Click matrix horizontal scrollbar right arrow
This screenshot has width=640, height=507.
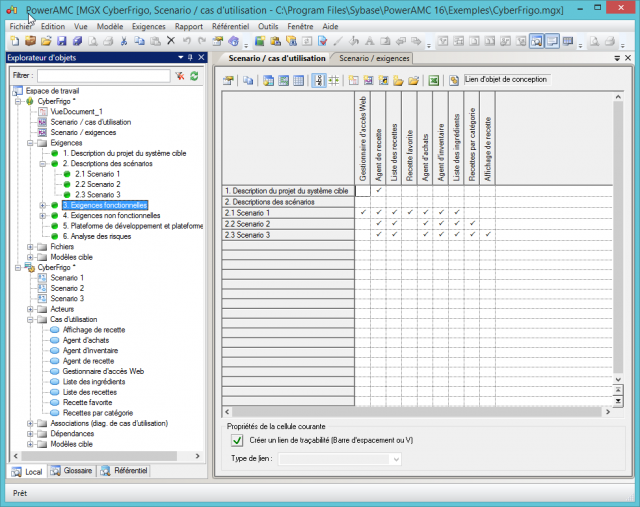(608, 412)
